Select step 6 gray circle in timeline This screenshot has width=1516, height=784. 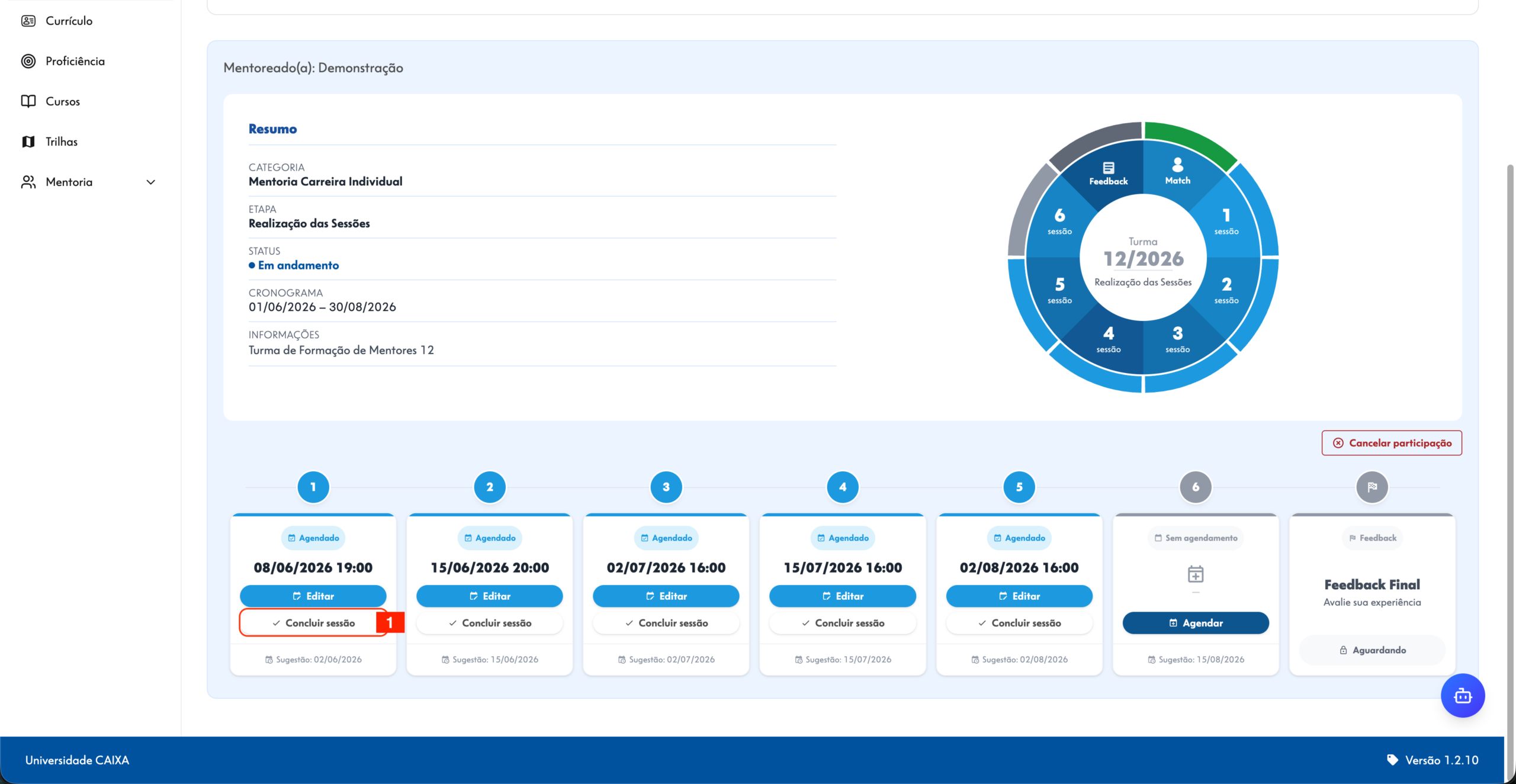tap(1196, 487)
